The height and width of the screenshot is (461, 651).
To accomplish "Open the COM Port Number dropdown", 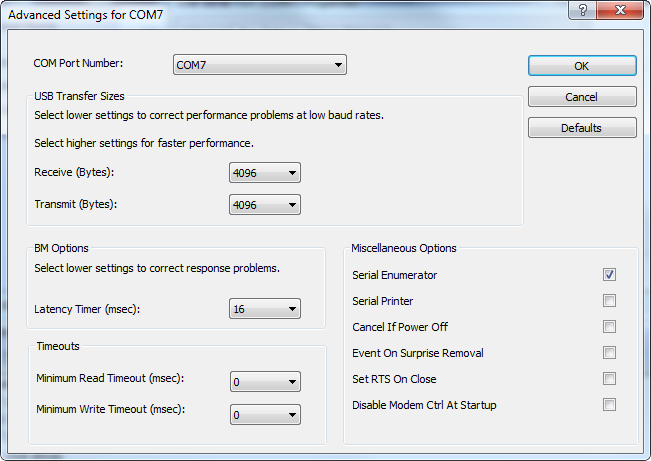I will (260, 65).
